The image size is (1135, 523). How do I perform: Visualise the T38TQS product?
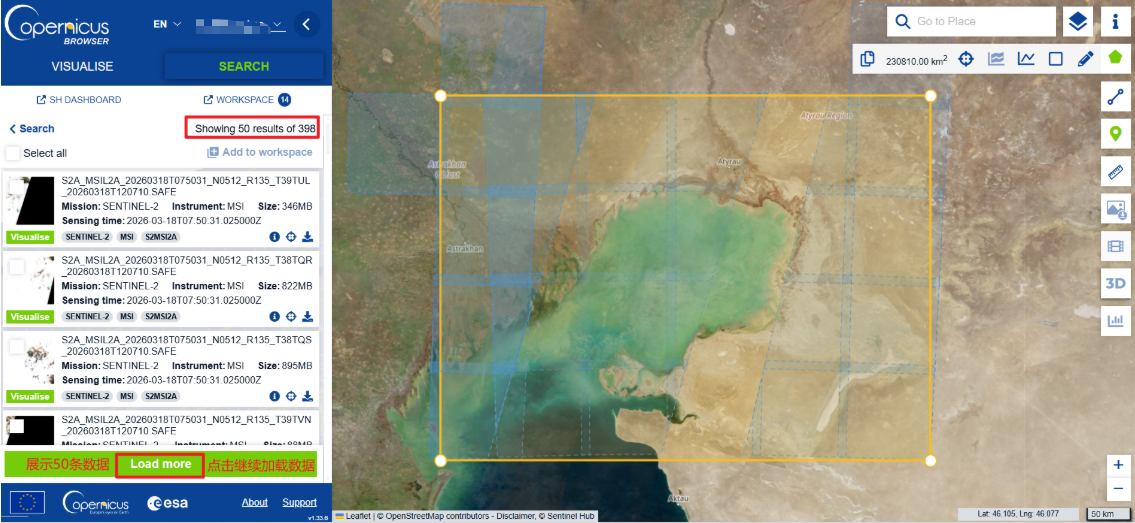point(30,396)
